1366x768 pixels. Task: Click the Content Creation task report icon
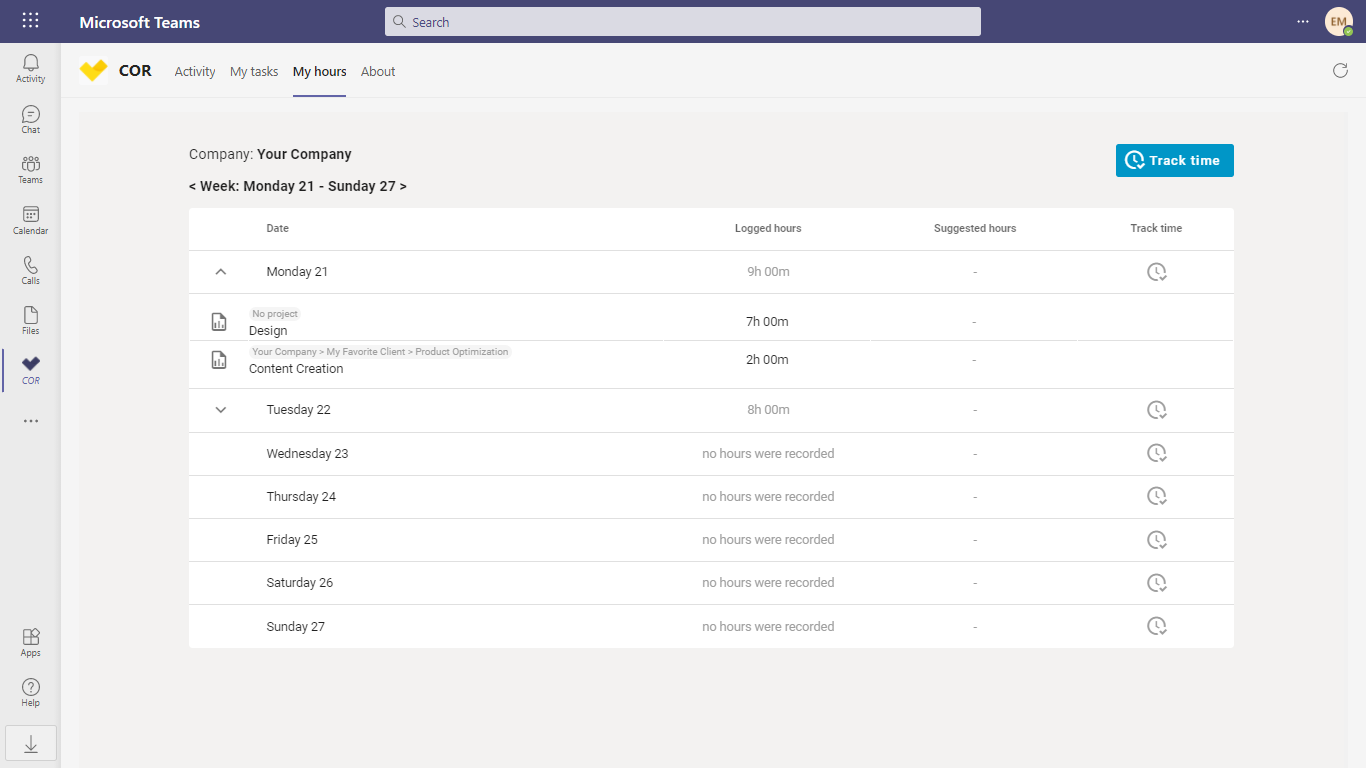219,360
